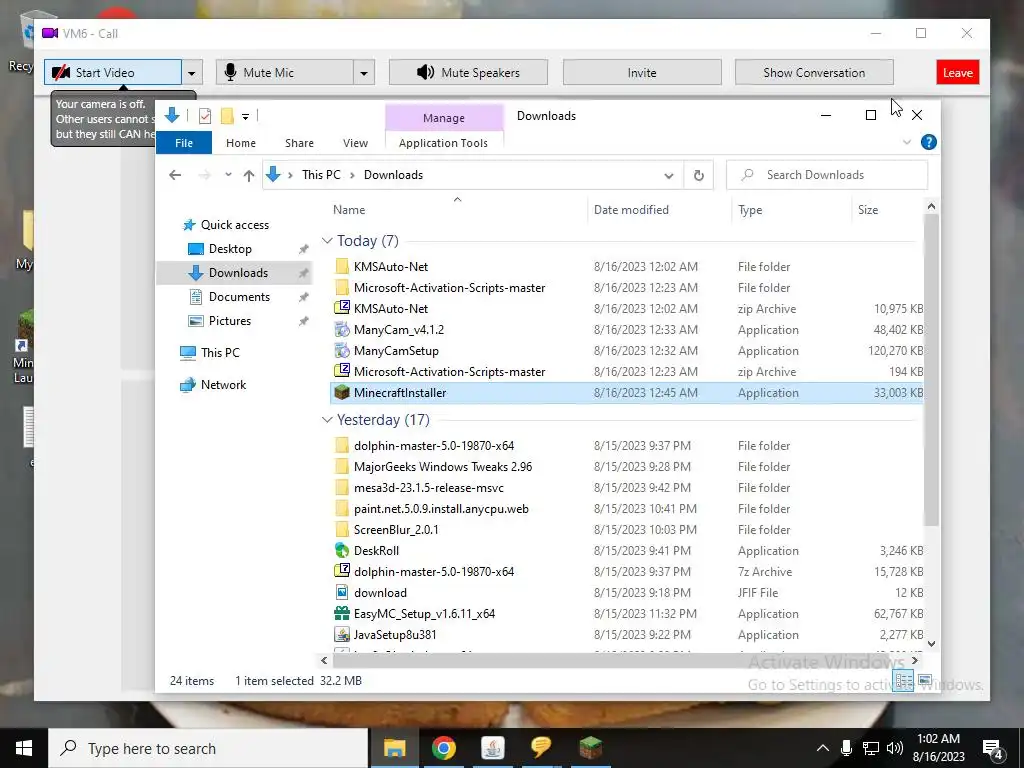Refresh the Downloads folder
This screenshot has width=1024, height=768.
pyautogui.click(x=698, y=175)
